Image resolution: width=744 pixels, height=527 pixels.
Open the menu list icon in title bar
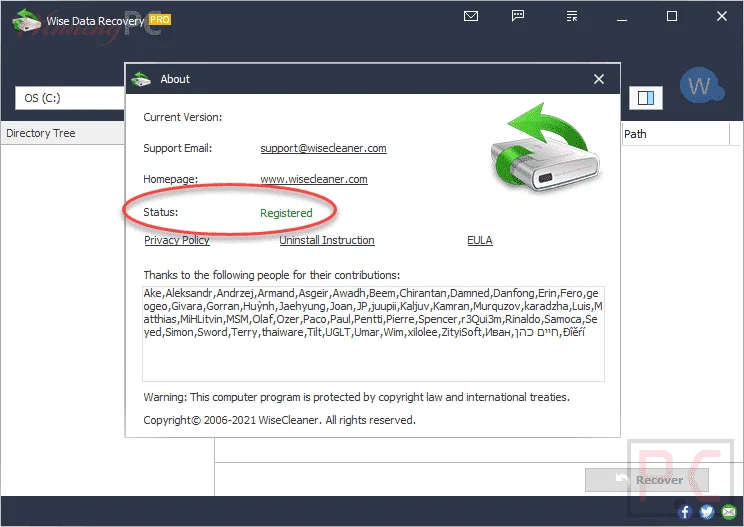(x=572, y=16)
